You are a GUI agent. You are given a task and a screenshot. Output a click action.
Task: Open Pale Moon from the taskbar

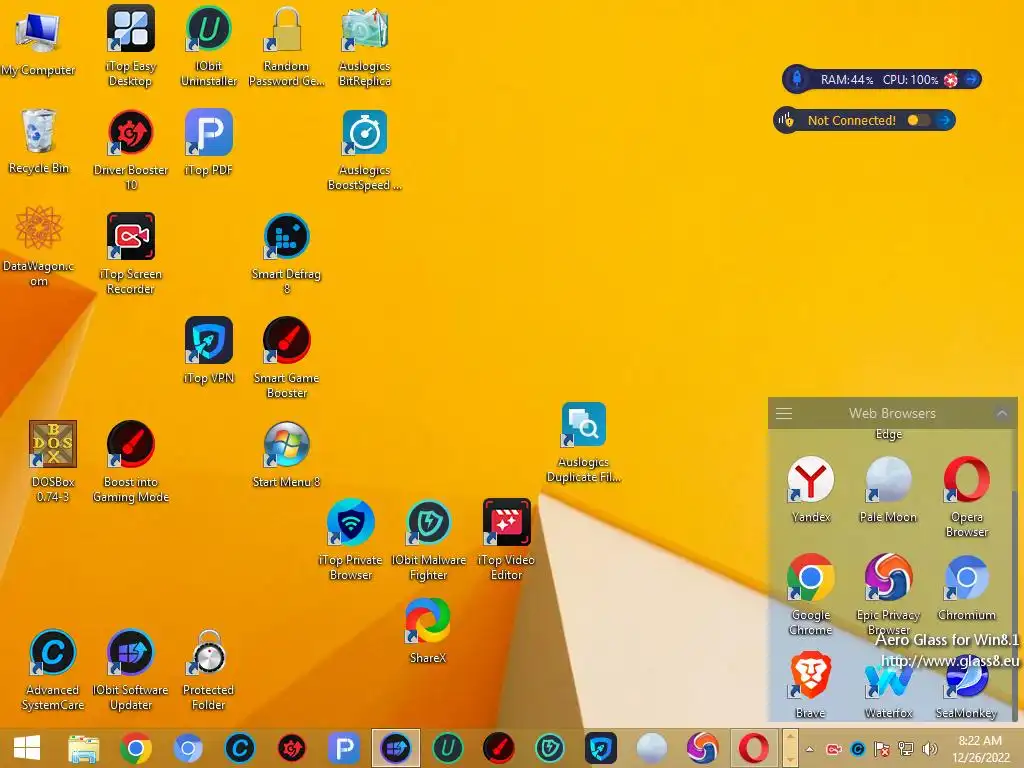click(x=652, y=748)
